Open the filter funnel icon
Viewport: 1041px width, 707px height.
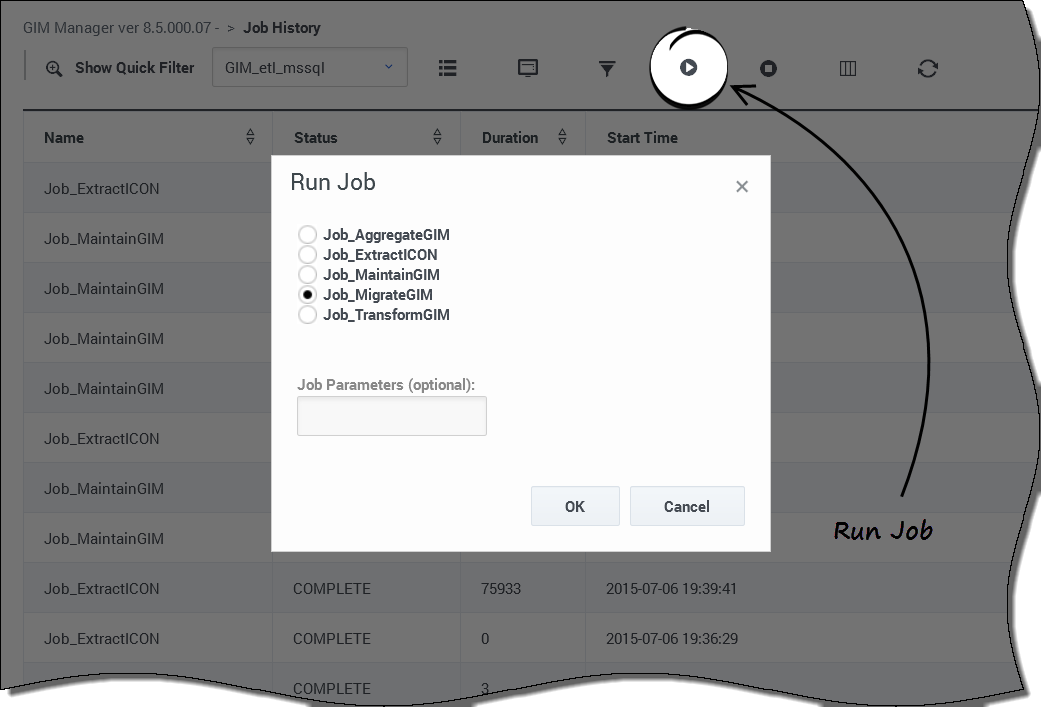pos(607,68)
